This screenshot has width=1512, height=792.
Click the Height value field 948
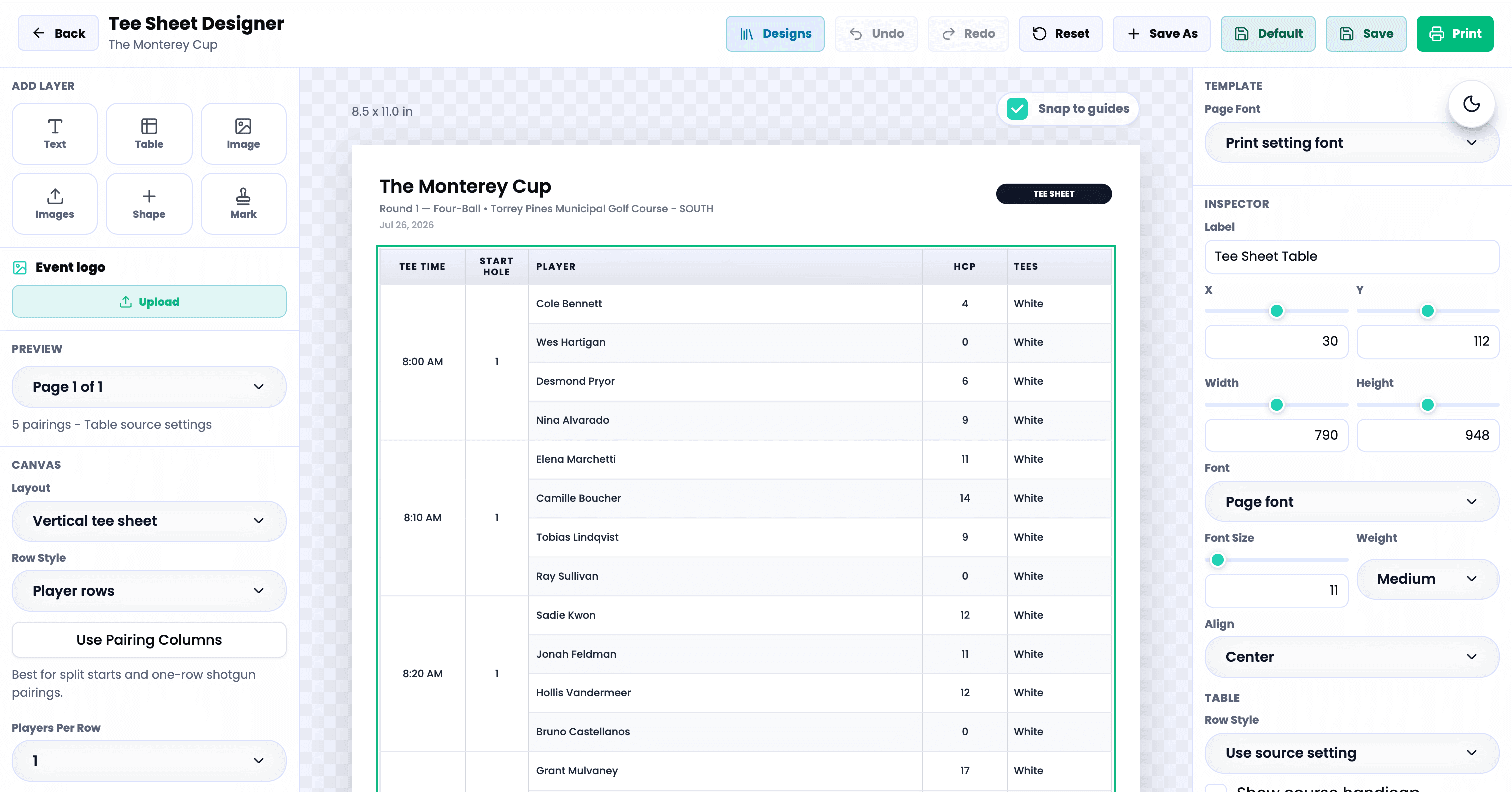1428,435
